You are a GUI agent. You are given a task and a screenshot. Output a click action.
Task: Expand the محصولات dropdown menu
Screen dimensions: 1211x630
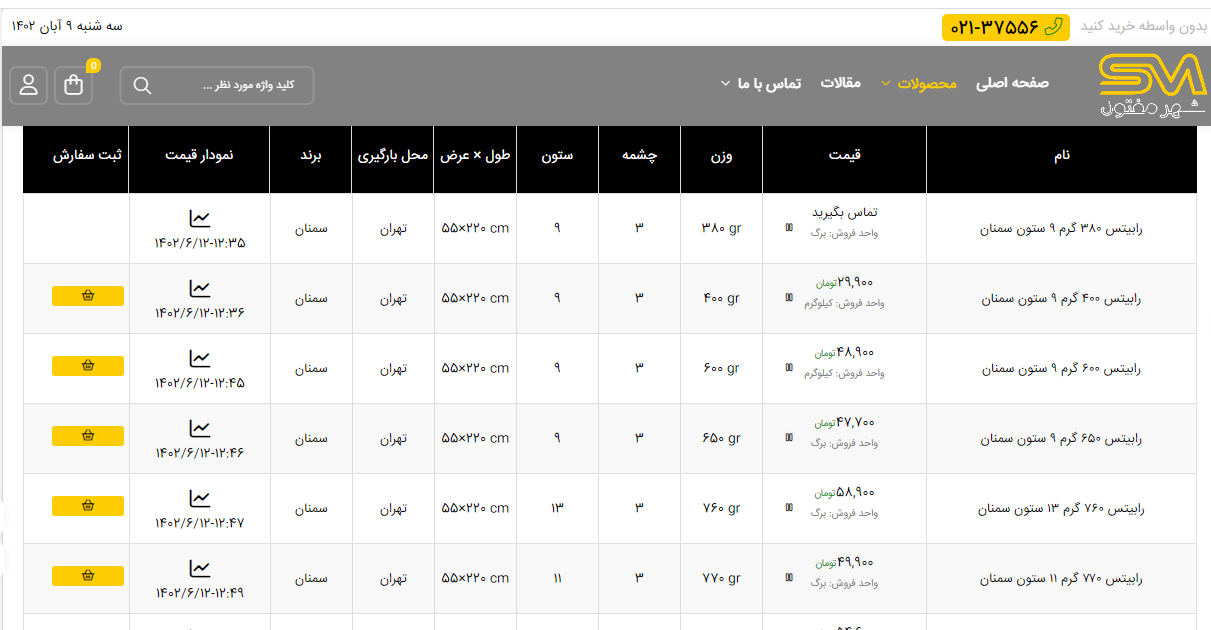(918, 84)
